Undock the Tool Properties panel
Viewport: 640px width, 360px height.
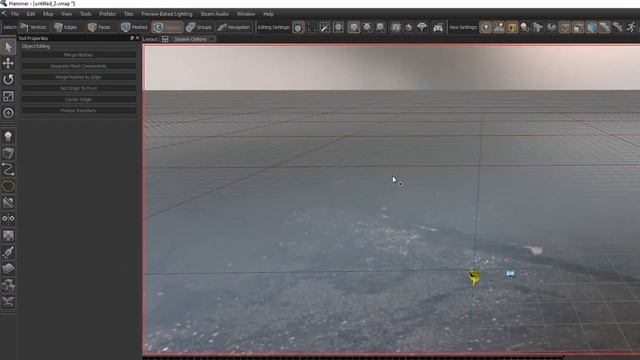tap(132, 38)
